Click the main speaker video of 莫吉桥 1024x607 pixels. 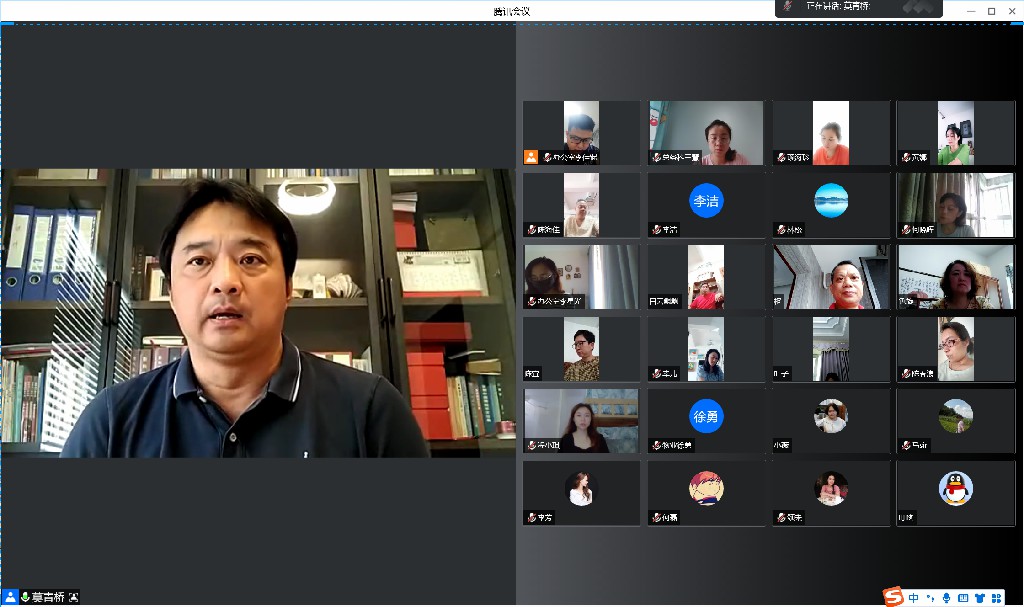click(258, 313)
